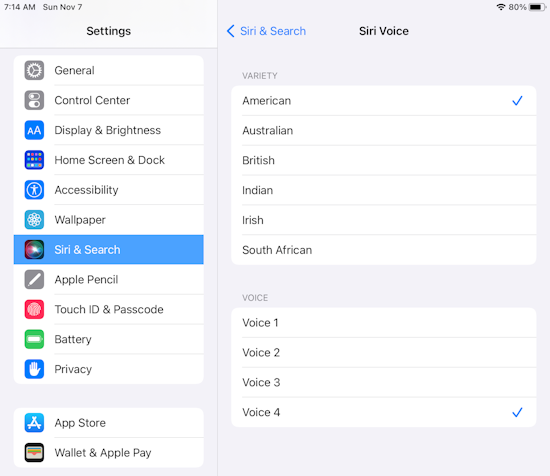The height and width of the screenshot is (476, 550).
Task: Choose Voice 3
Action: pos(384,382)
